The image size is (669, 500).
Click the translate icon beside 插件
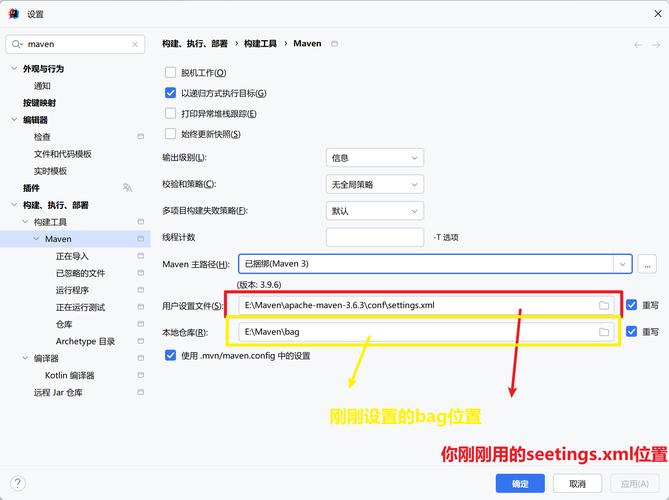point(127,187)
